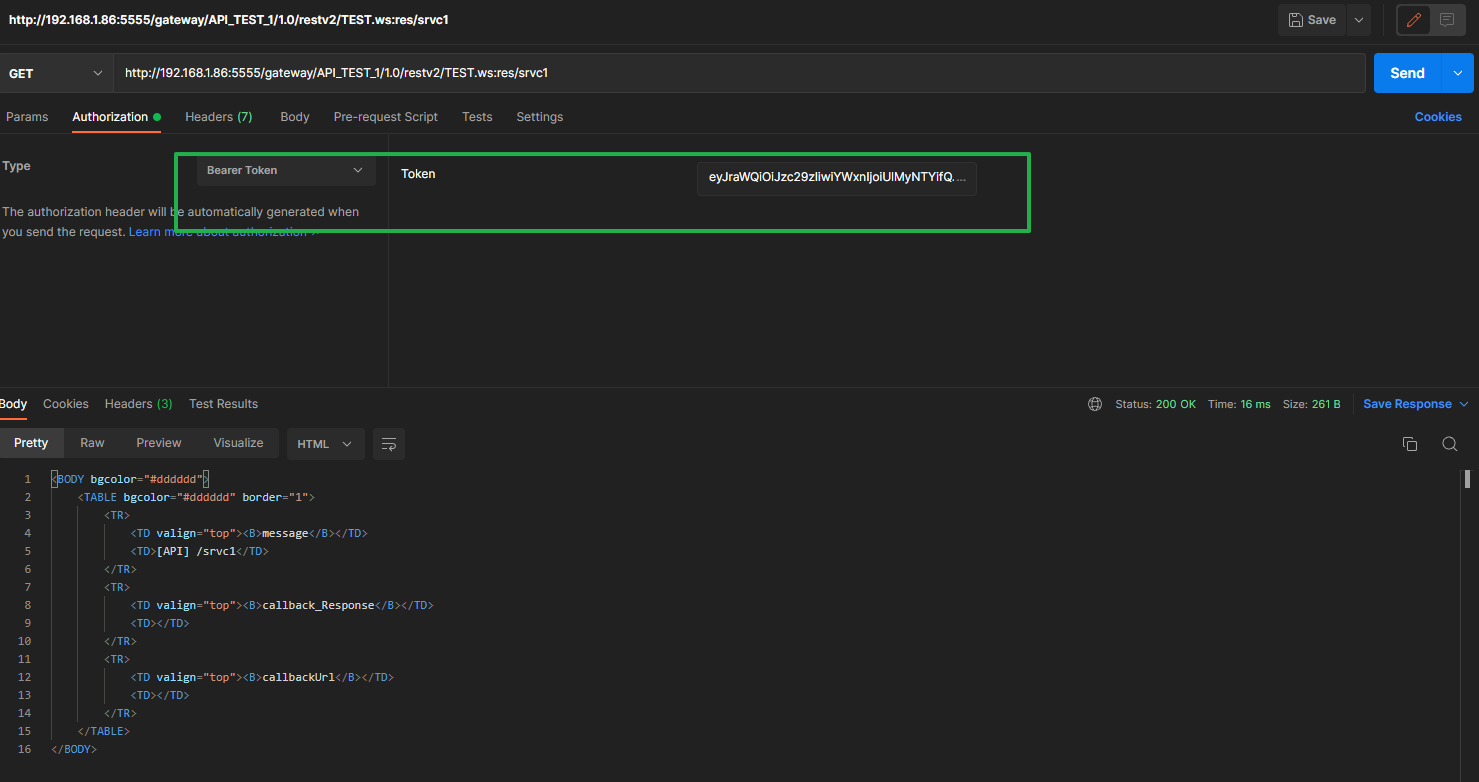Click the Save floppy disk button
The width and height of the screenshot is (1479, 782).
click(x=1312, y=20)
